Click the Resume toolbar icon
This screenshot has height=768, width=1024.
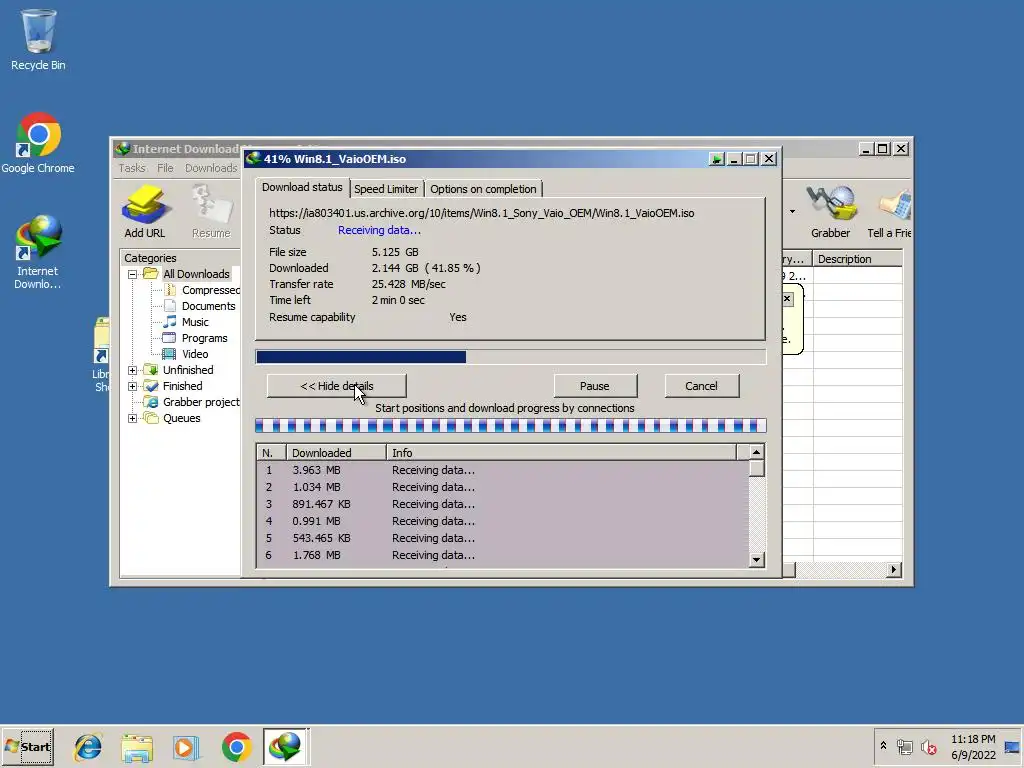[x=211, y=211]
